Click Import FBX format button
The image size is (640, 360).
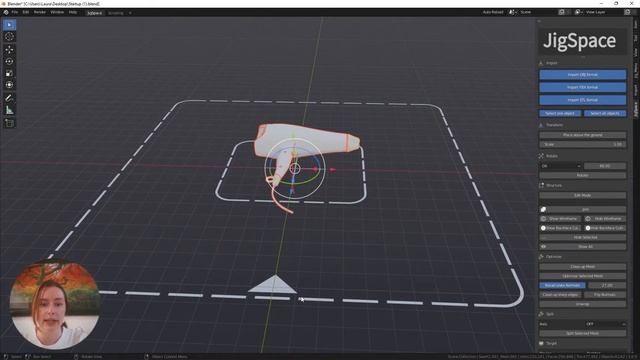point(582,87)
